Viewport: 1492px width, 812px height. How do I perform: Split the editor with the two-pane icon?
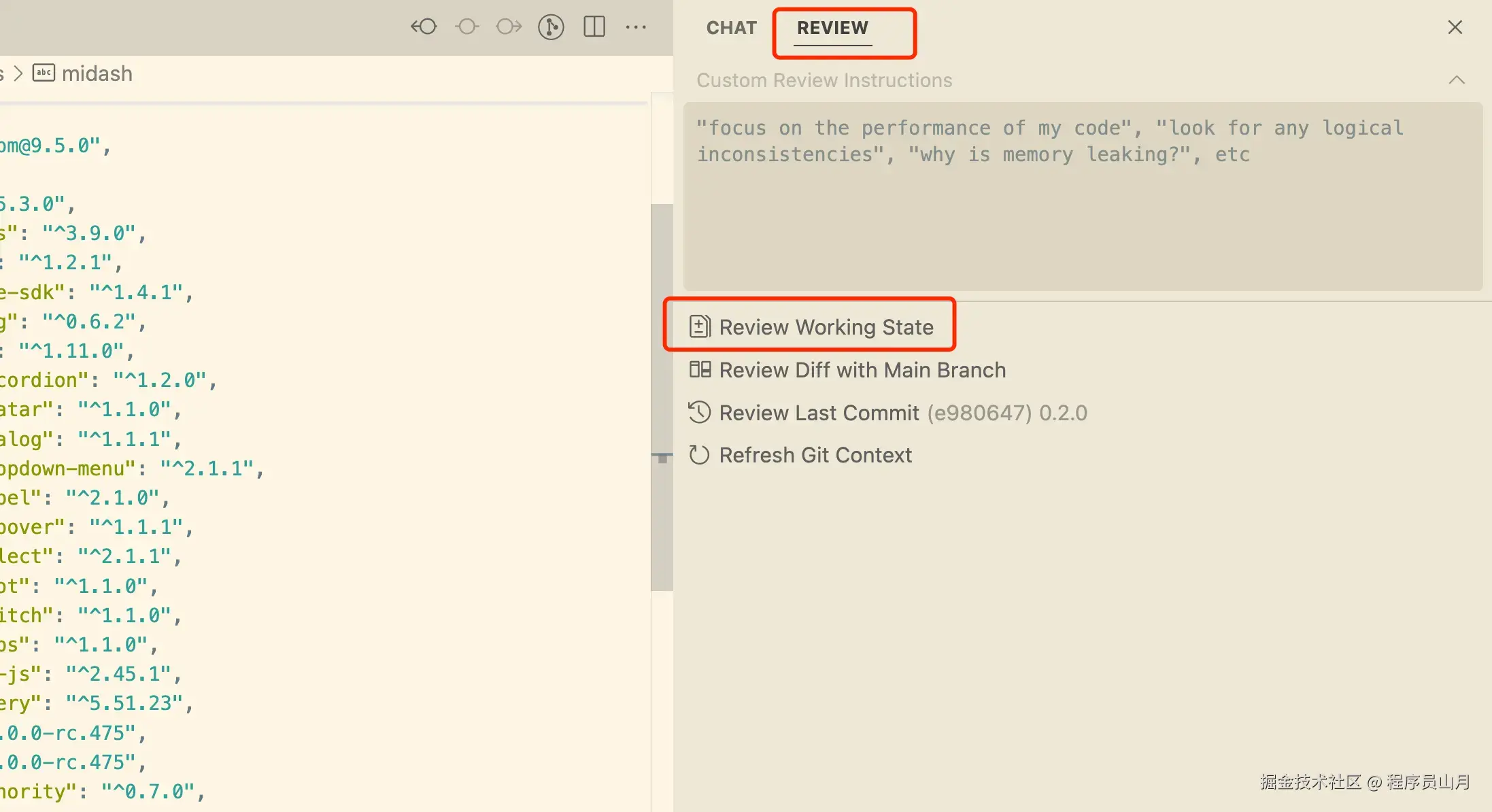tap(594, 27)
